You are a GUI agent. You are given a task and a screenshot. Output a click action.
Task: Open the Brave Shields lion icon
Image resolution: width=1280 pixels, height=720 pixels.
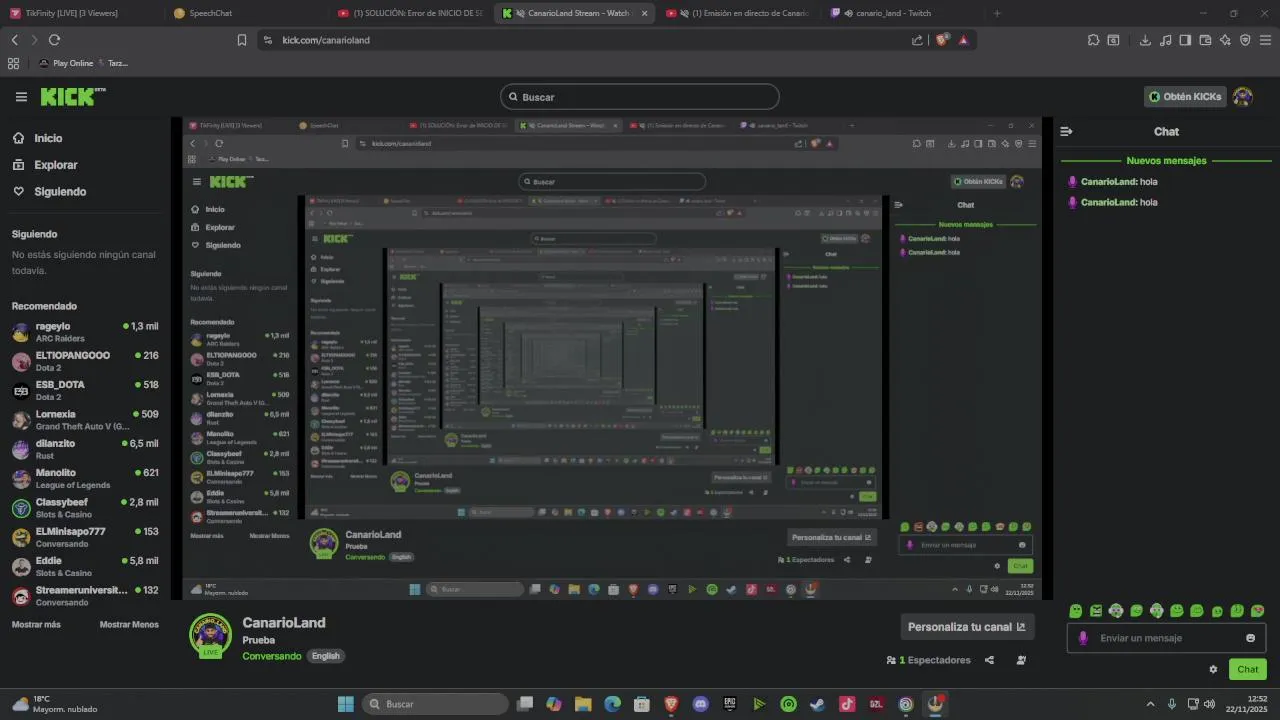[x=942, y=40]
